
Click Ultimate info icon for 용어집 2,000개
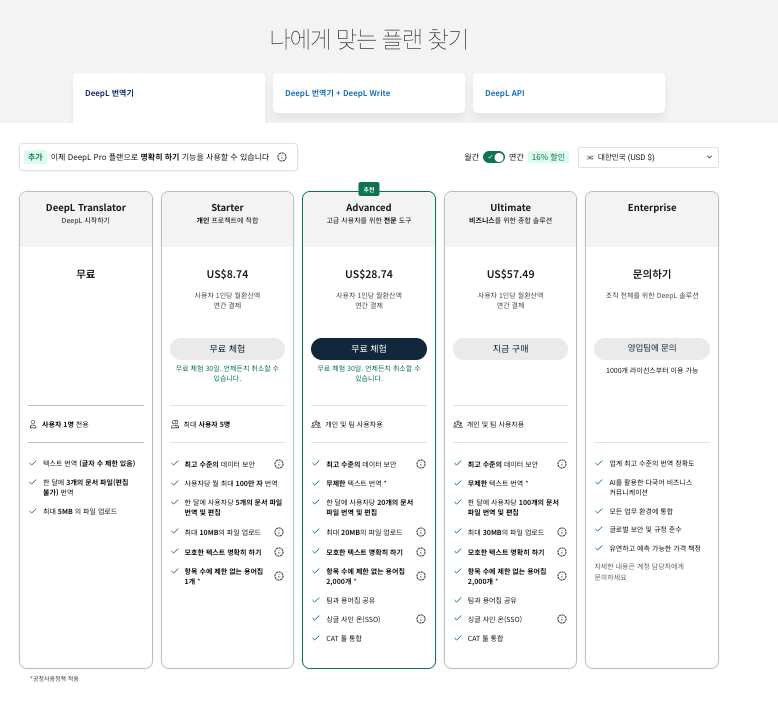coord(562,576)
